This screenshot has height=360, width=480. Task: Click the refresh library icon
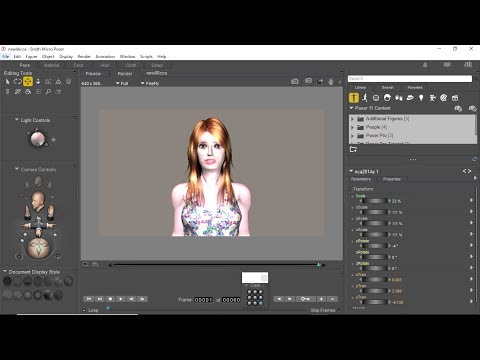[x=474, y=159]
